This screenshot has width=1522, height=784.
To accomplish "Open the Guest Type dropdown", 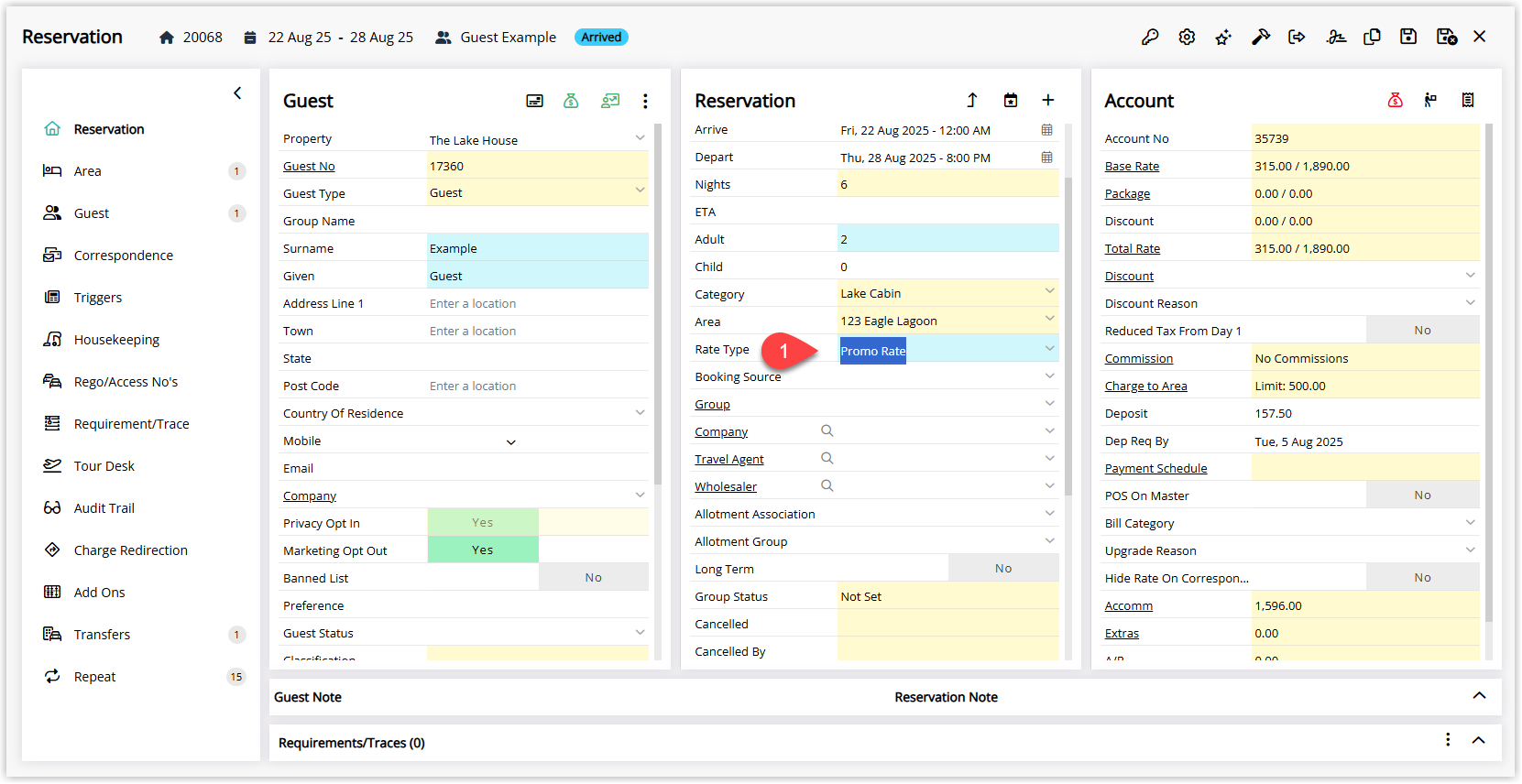I will [640, 191].
